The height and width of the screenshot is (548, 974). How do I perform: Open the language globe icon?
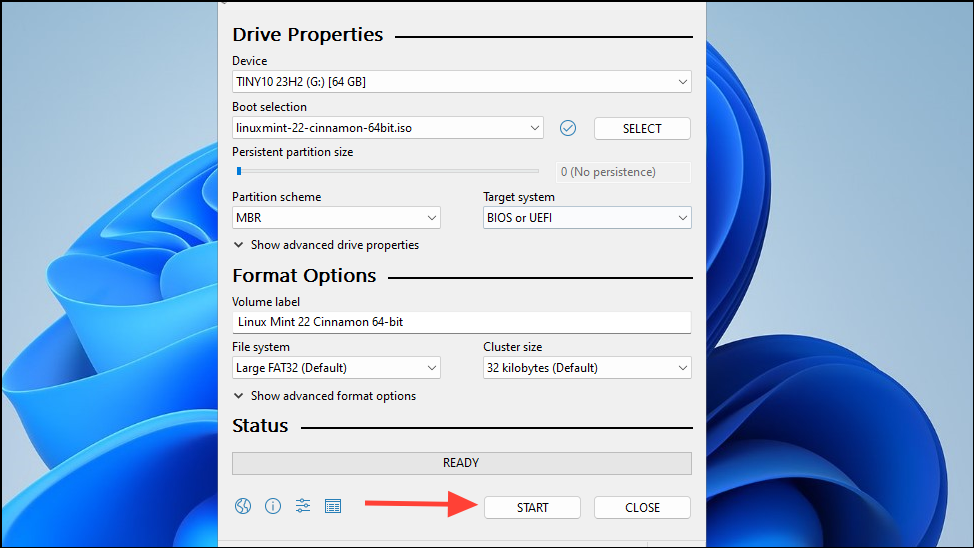pos(243,506)
